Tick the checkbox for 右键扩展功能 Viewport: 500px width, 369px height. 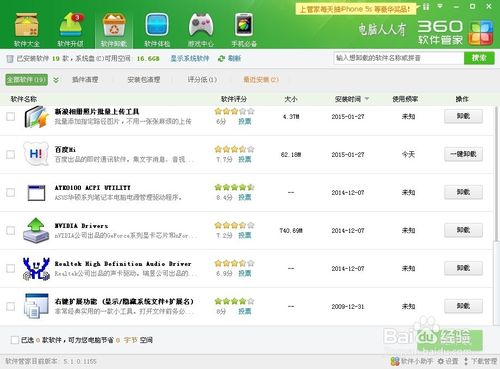(11, 306)
